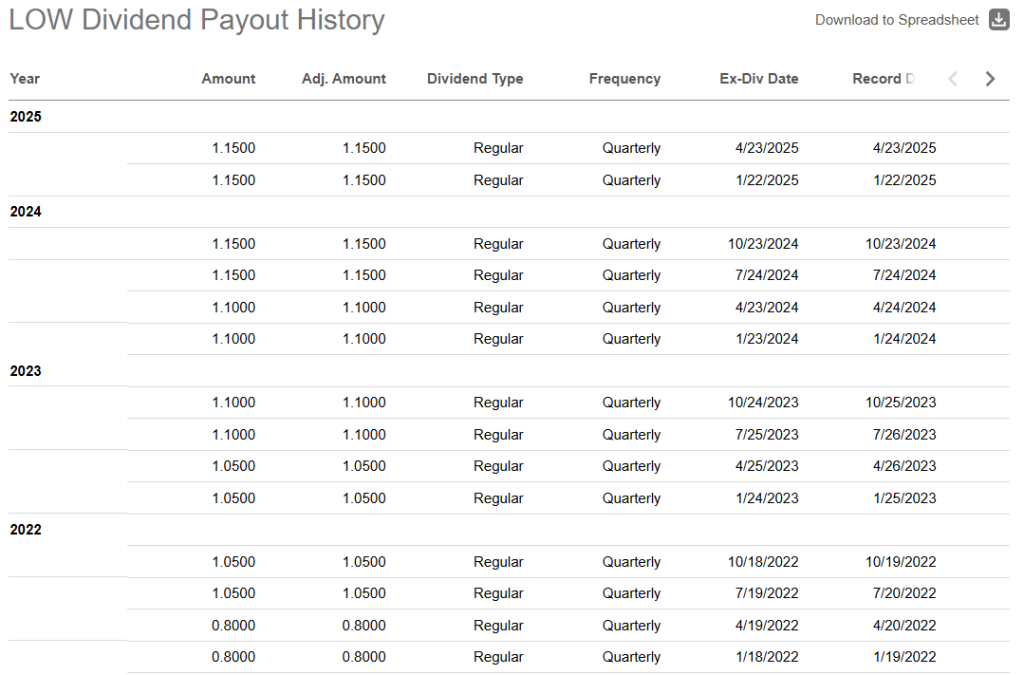This screenshot has height=675, width=1024.
Task: Click ex-div date 7/25/2023
Action: click(767, 435)
